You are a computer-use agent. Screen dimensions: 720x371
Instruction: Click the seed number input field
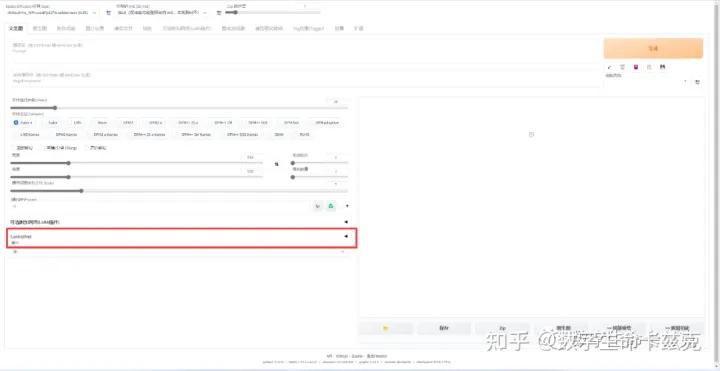coord(160,207)
